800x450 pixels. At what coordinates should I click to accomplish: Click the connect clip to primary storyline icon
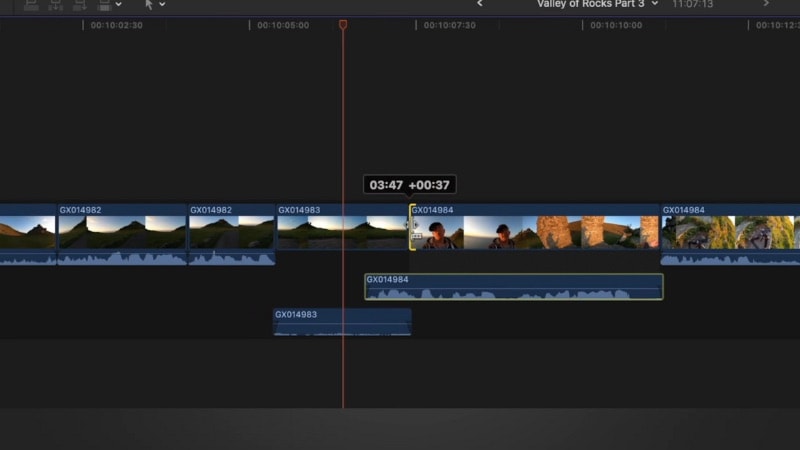coord(31,5)
